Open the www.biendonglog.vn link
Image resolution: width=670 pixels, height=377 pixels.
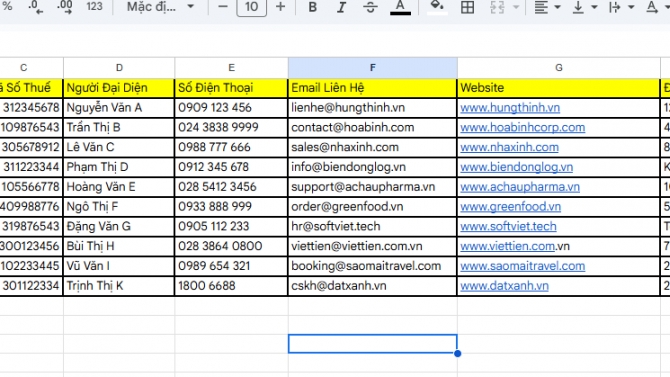516,167
